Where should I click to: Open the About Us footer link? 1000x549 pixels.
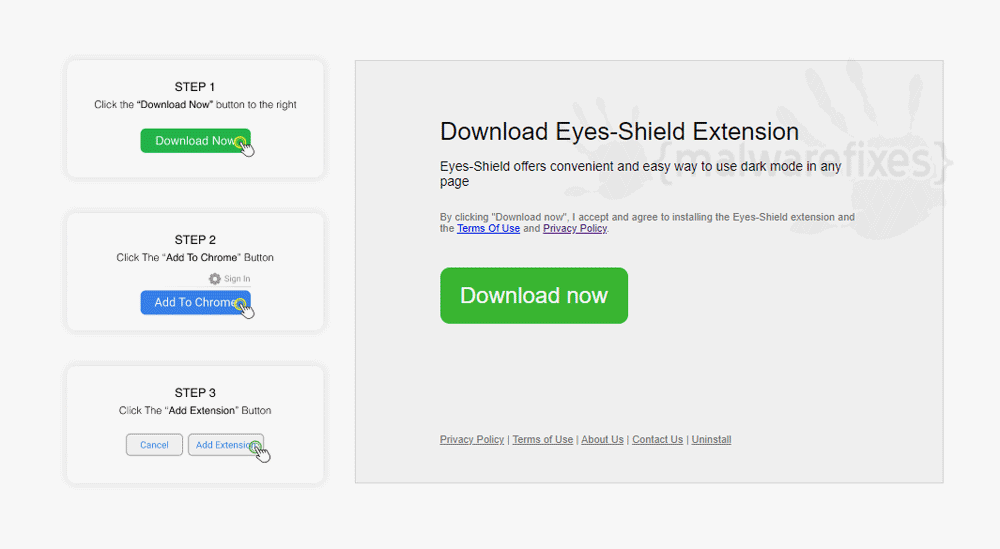tap(602, 439)
